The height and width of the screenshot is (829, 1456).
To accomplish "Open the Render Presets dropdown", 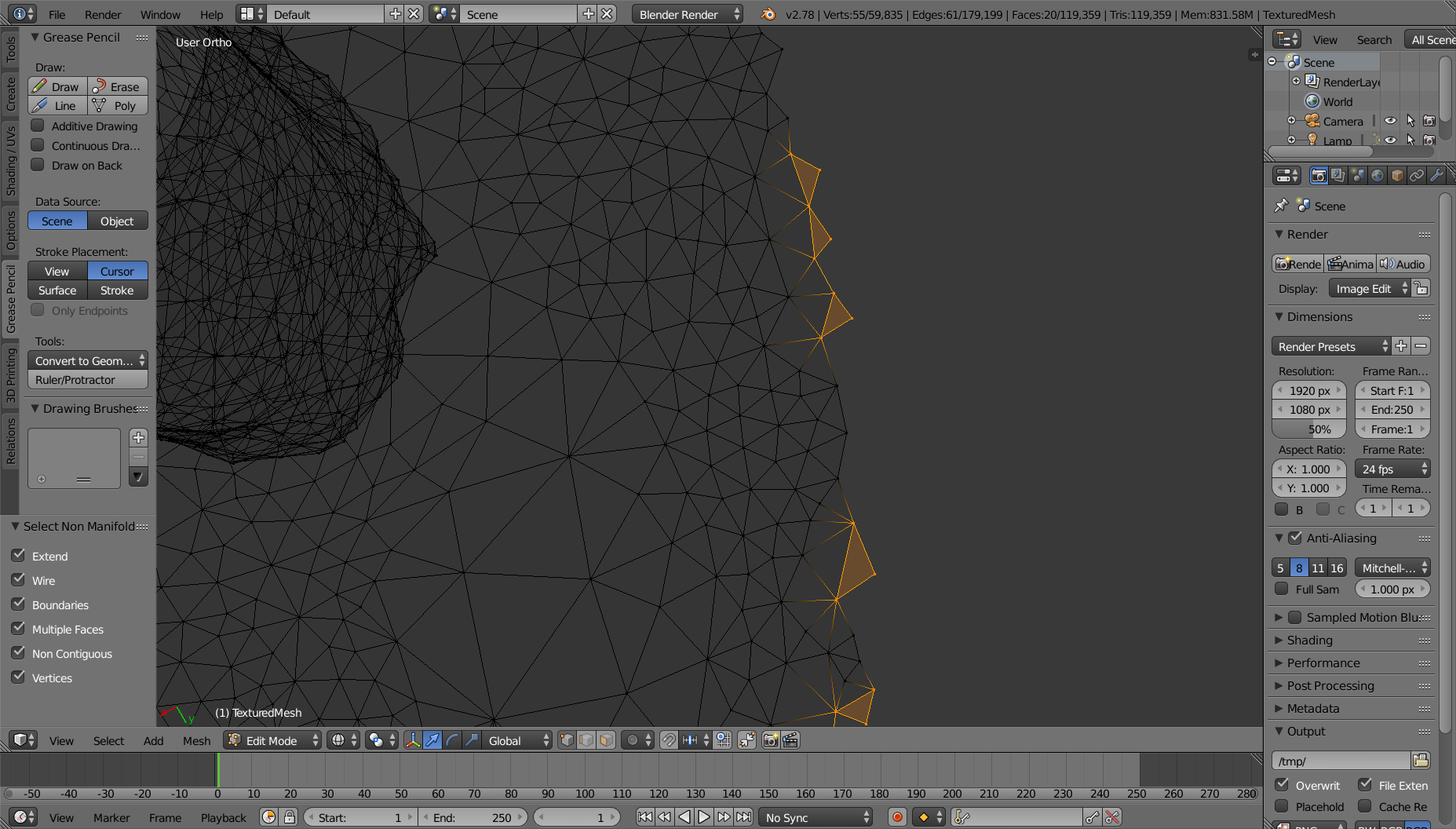I will point(1331,346).
